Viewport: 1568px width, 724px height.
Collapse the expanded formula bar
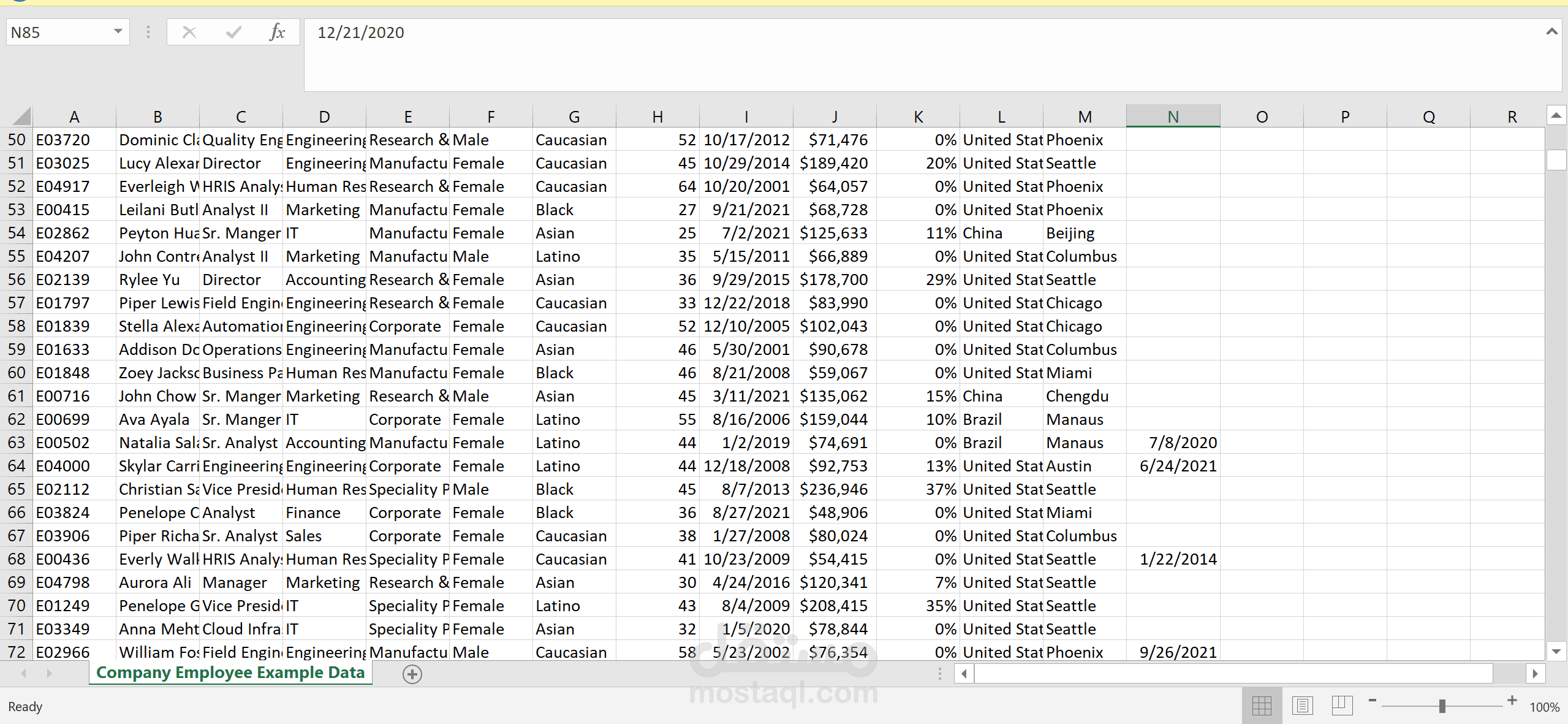coord(1552,32)
